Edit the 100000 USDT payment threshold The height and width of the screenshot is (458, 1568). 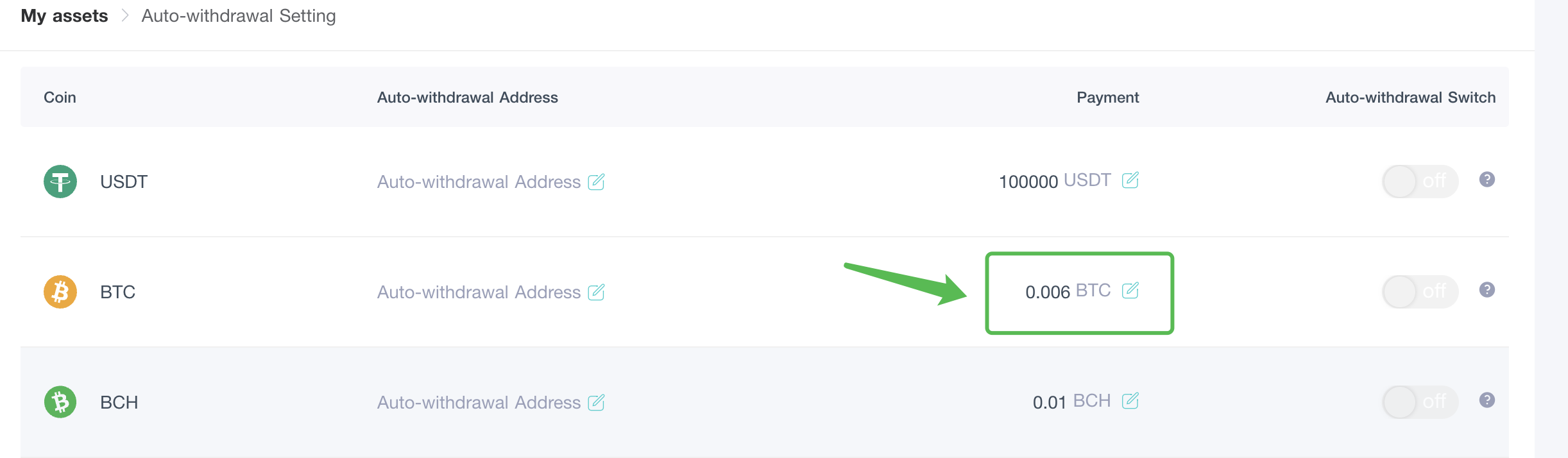(1130, 180)
